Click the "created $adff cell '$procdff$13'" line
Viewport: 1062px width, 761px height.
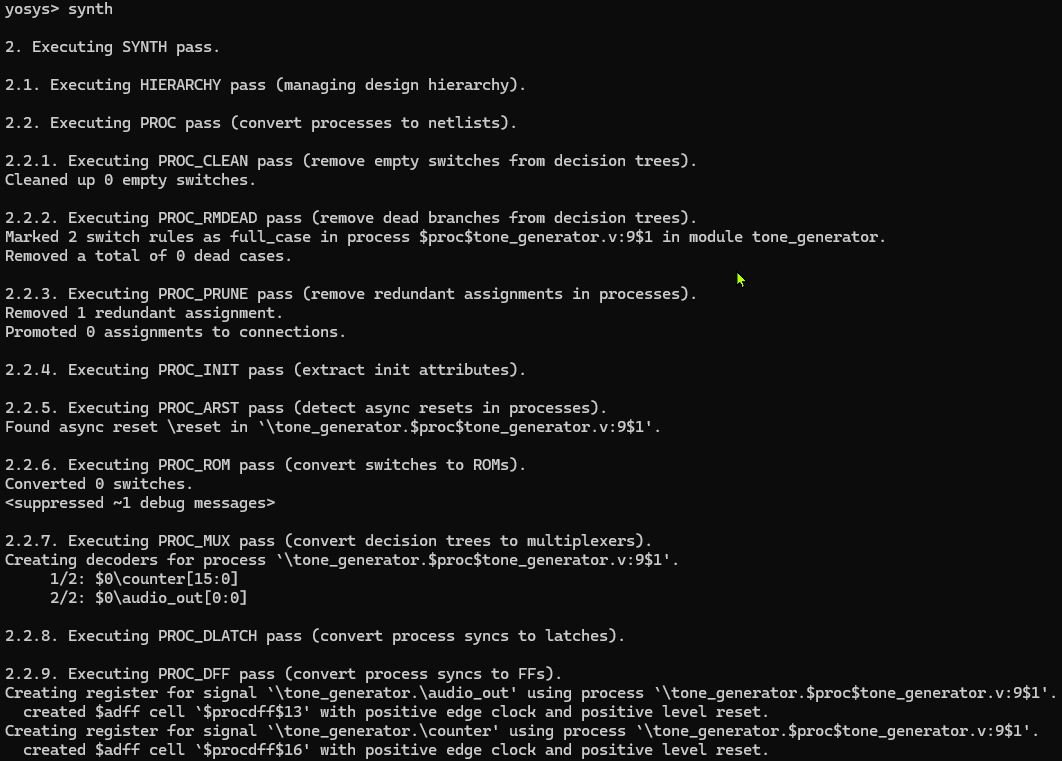(x=395, y=712)
